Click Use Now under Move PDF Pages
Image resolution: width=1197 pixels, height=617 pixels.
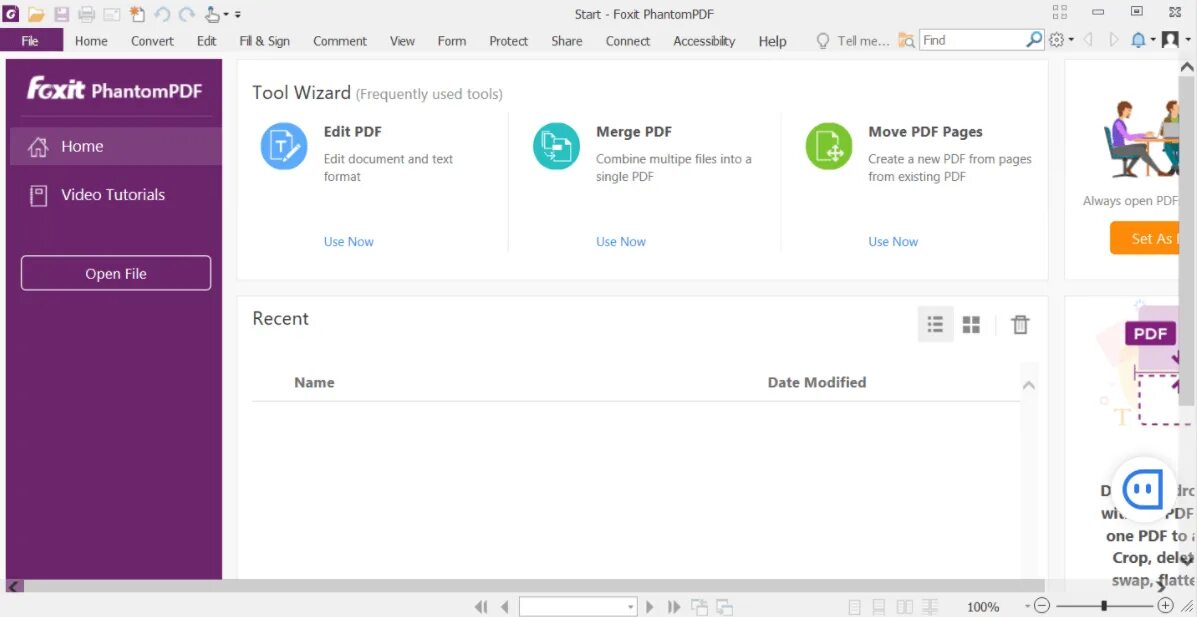(892, 241)
